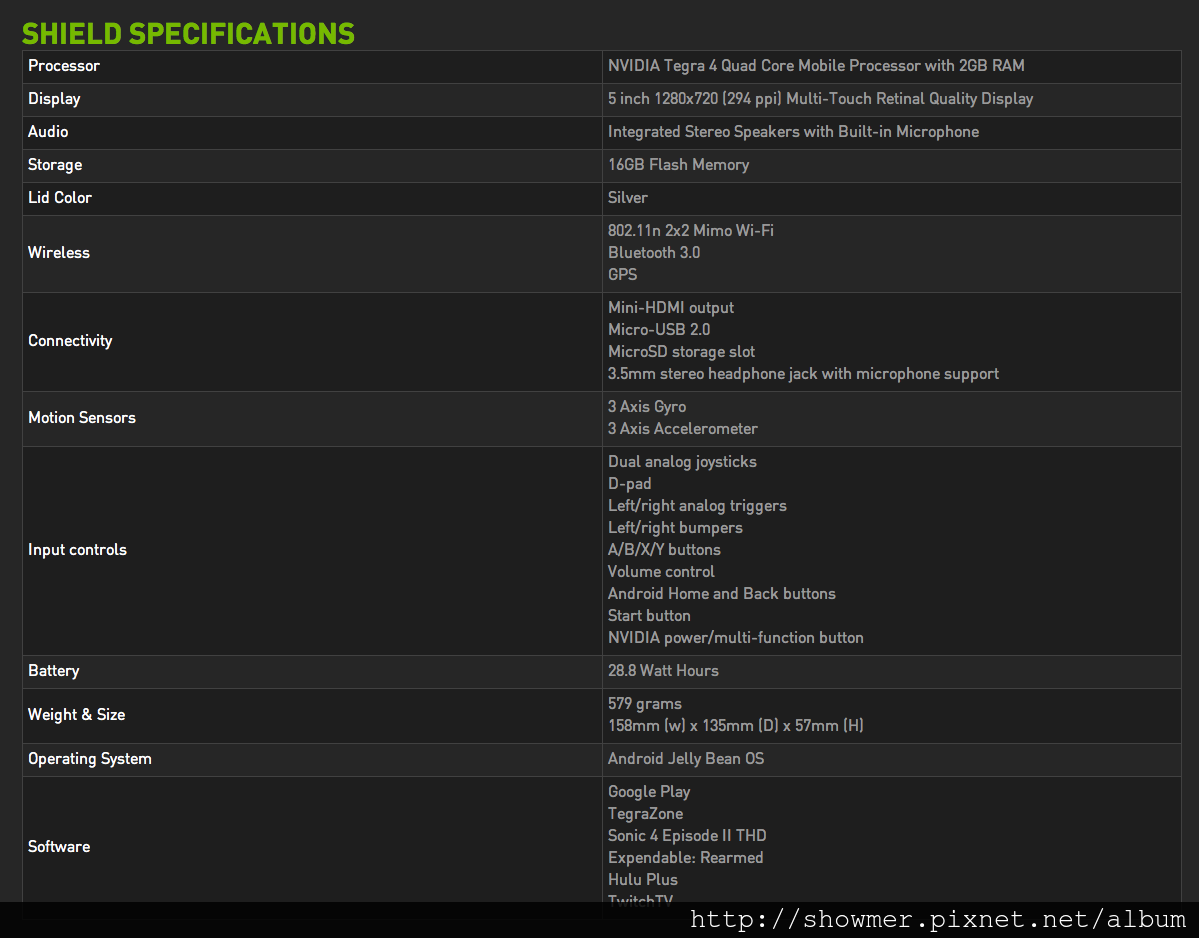Click the SHIELD SPECIFICATIONS heading
Viewport: 1199px width, 938px height.
pos(188,34)
